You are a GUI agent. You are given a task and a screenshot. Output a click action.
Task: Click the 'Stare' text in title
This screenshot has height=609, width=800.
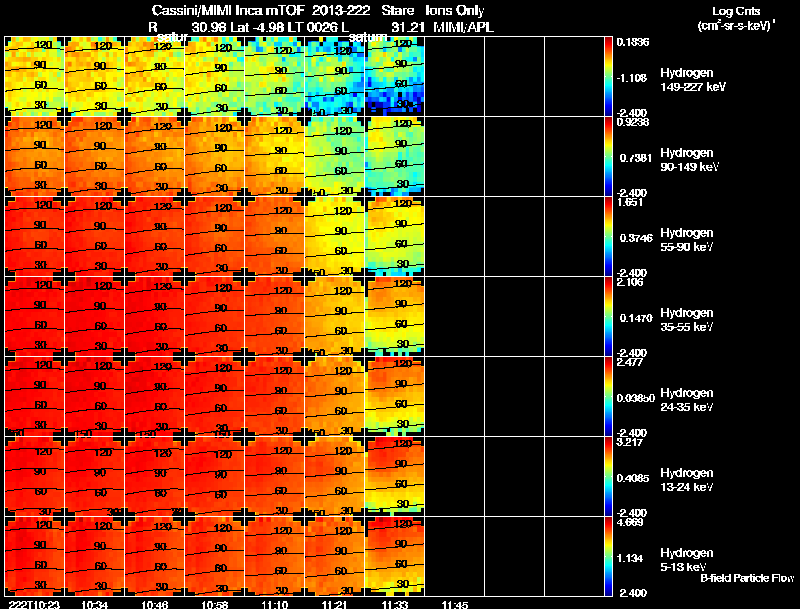click(397, 10)
